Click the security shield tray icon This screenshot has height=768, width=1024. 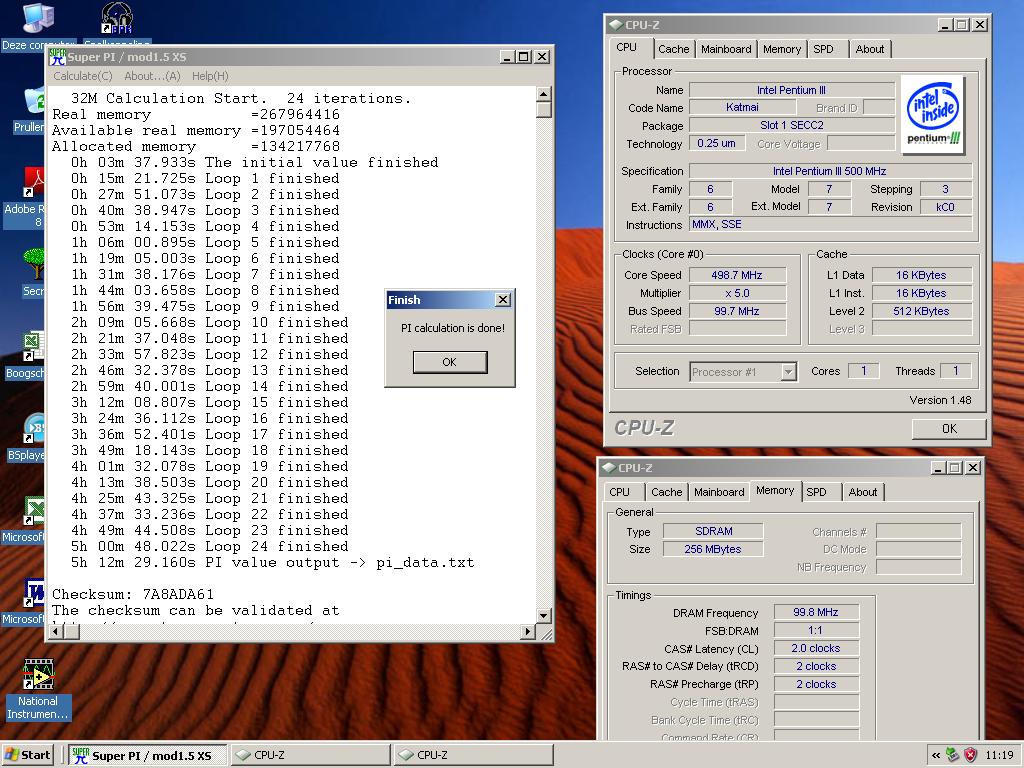[971, 755]
